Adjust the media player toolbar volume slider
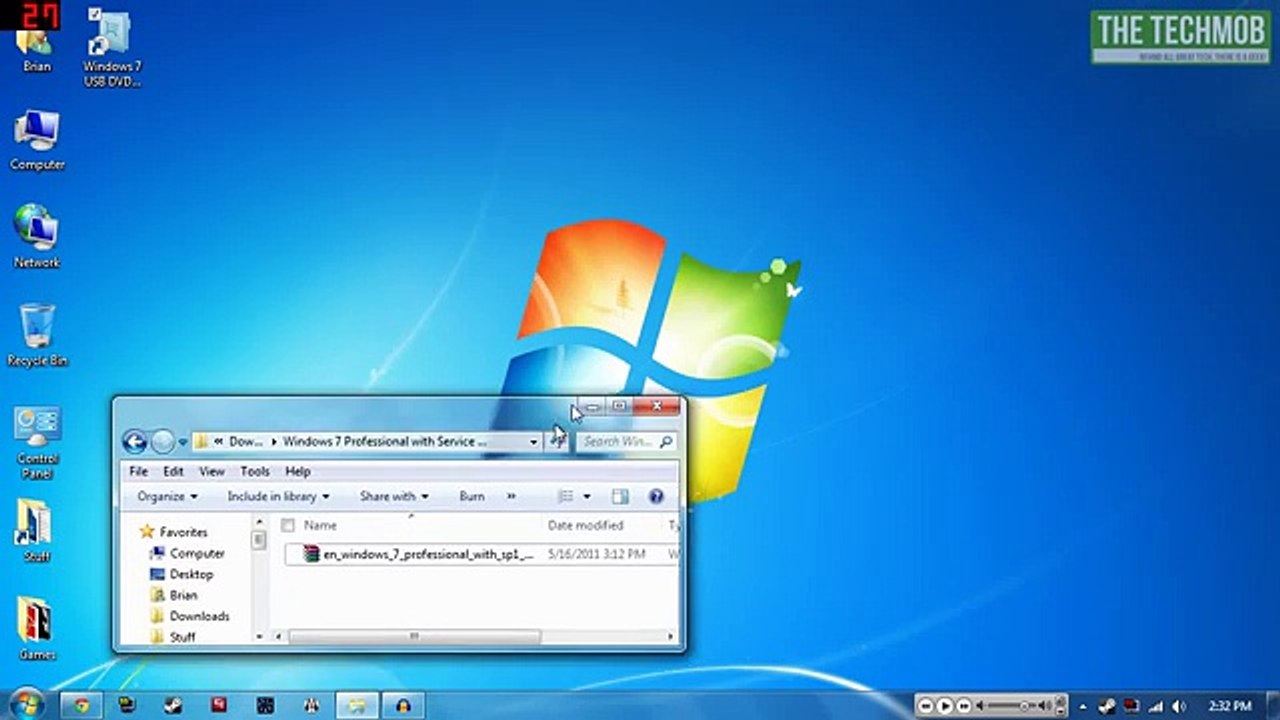The height and width of the screenshot is (720, 1280). 1022,706
